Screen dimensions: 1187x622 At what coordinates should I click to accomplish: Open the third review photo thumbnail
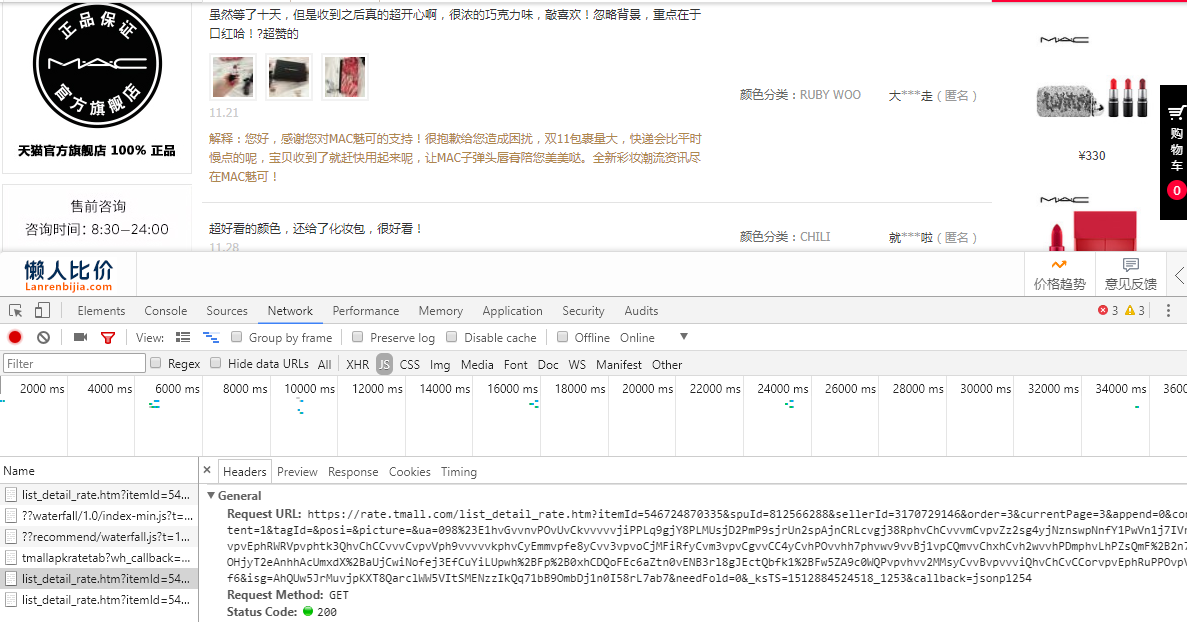(x=344, y=76)
